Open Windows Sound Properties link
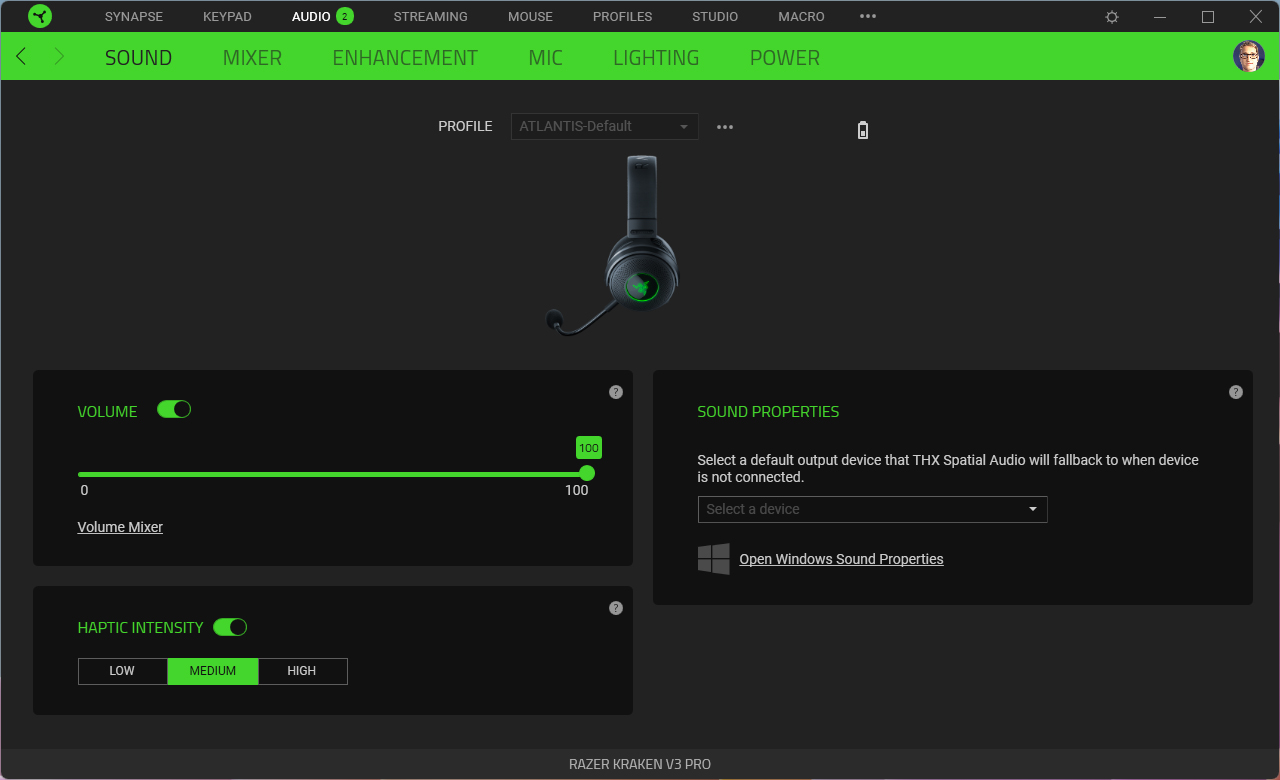 [841, 559]
